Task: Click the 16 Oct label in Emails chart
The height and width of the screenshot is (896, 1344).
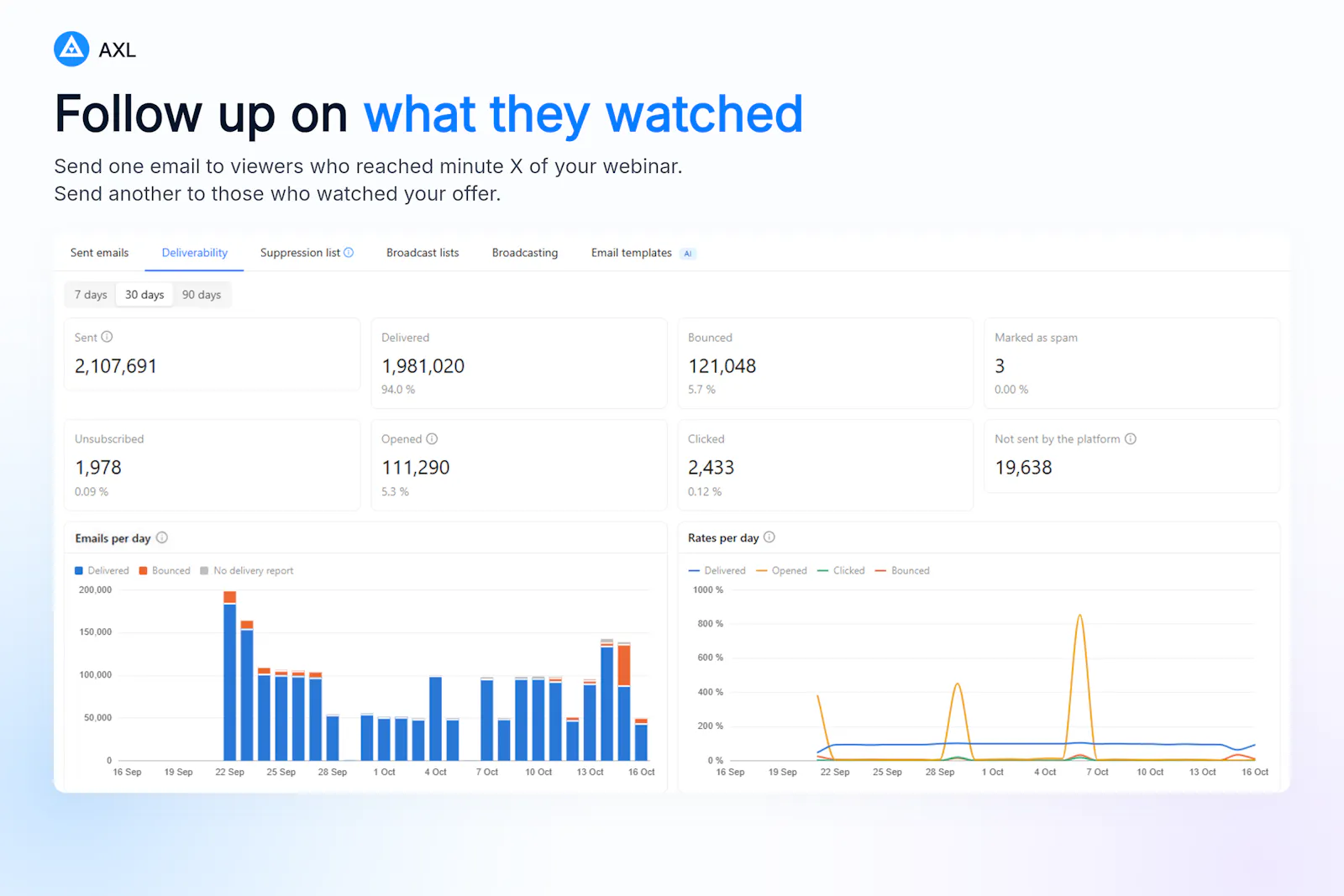Action: pos(642,772)
